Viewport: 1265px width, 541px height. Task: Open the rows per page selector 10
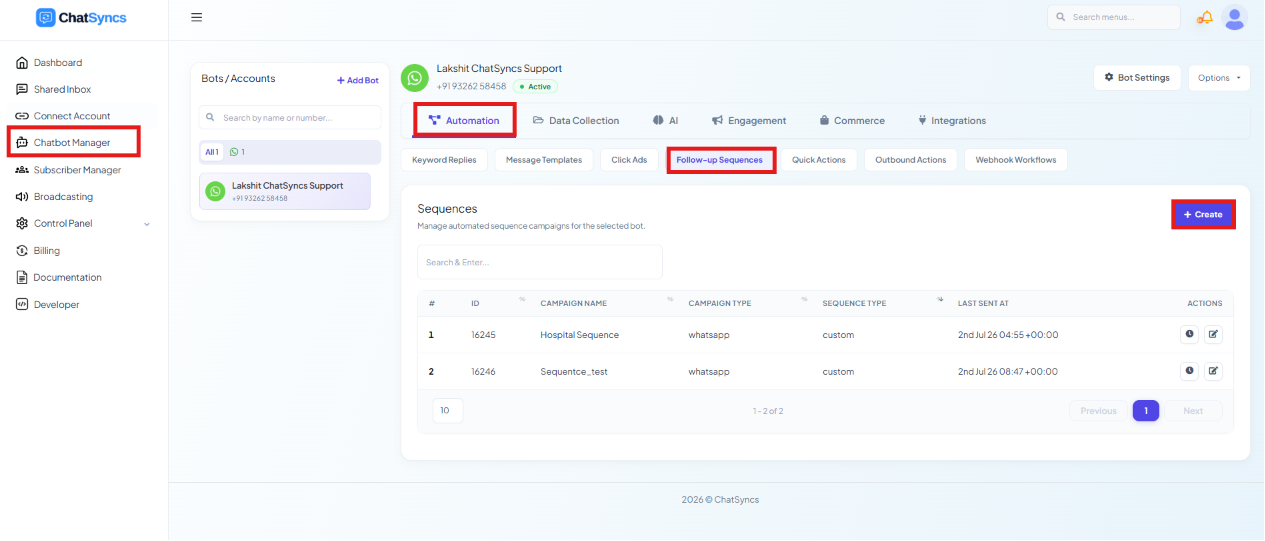448,411
